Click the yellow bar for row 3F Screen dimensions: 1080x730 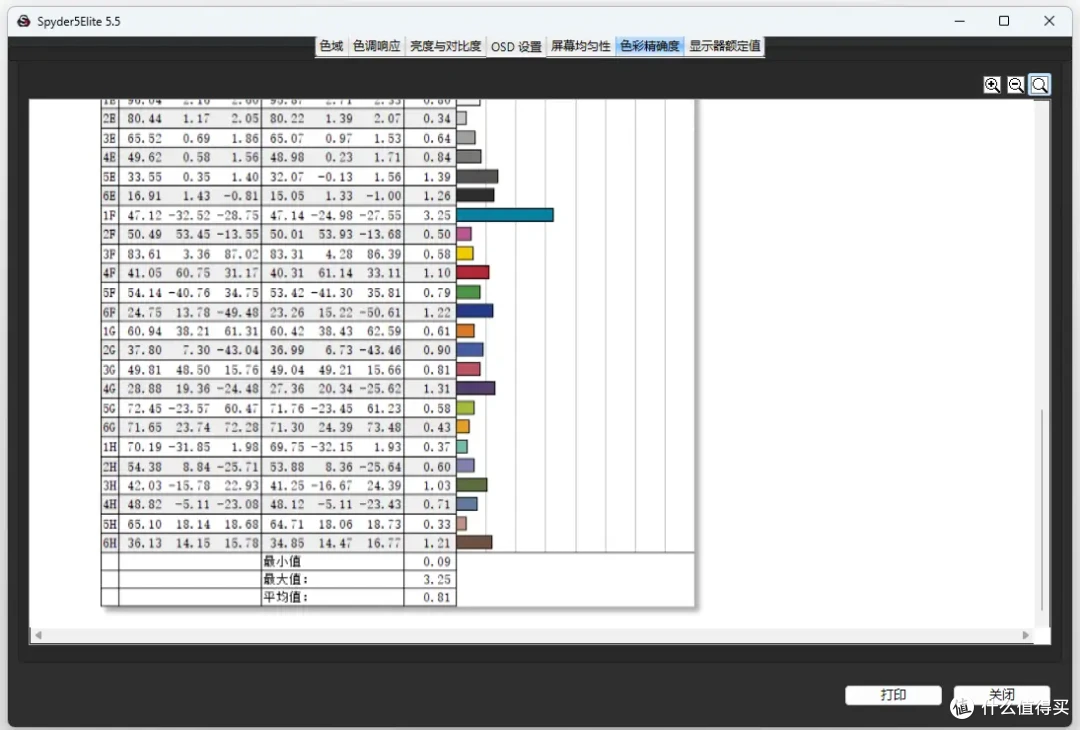click(465, 253)
